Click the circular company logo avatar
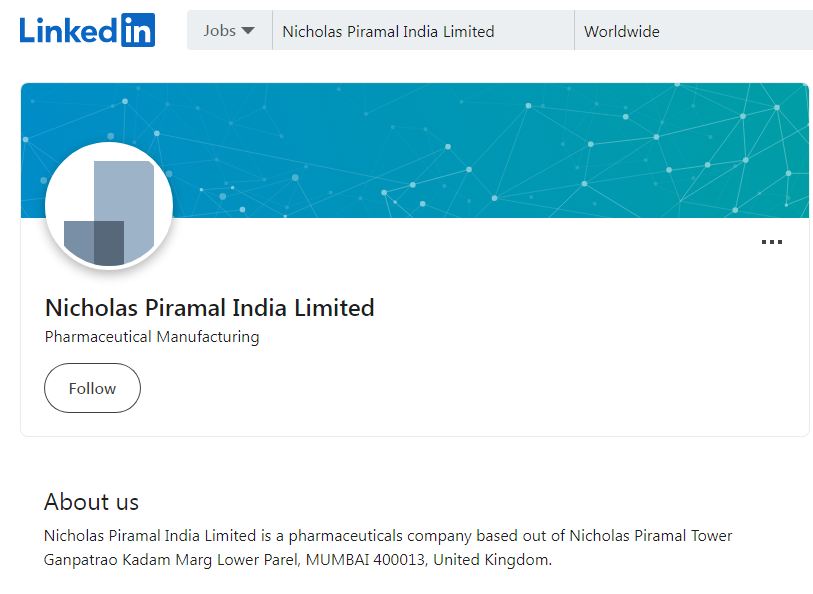Image resolution: width=813 pixels, height=594 pixels. pyautogui.click(x=109, y=205)
